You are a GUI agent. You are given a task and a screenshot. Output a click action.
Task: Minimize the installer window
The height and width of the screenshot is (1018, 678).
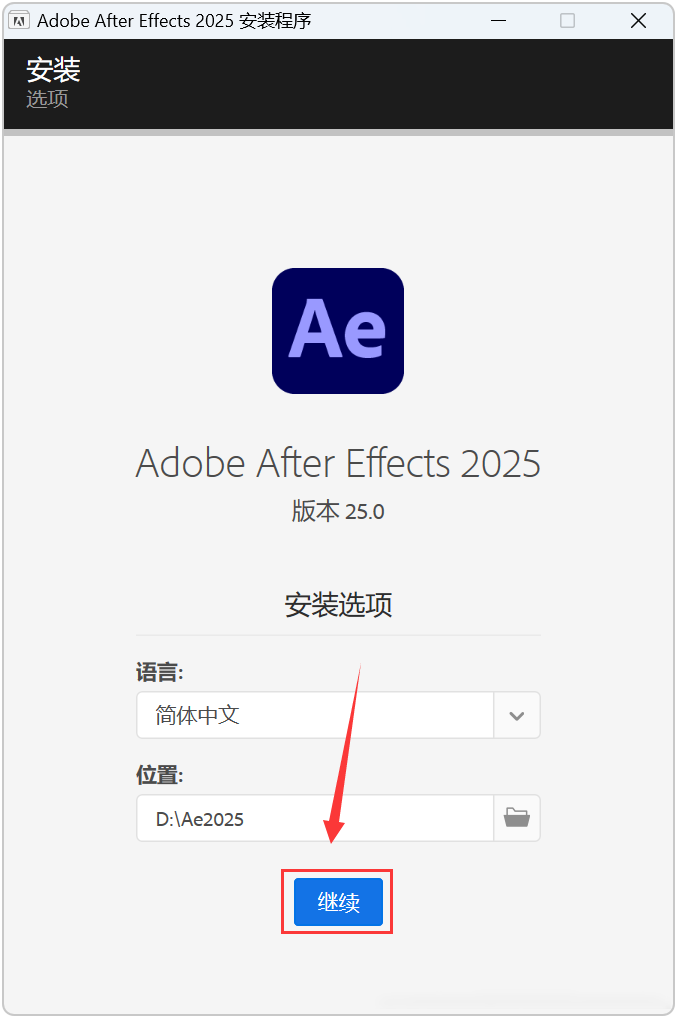(498, 20)
